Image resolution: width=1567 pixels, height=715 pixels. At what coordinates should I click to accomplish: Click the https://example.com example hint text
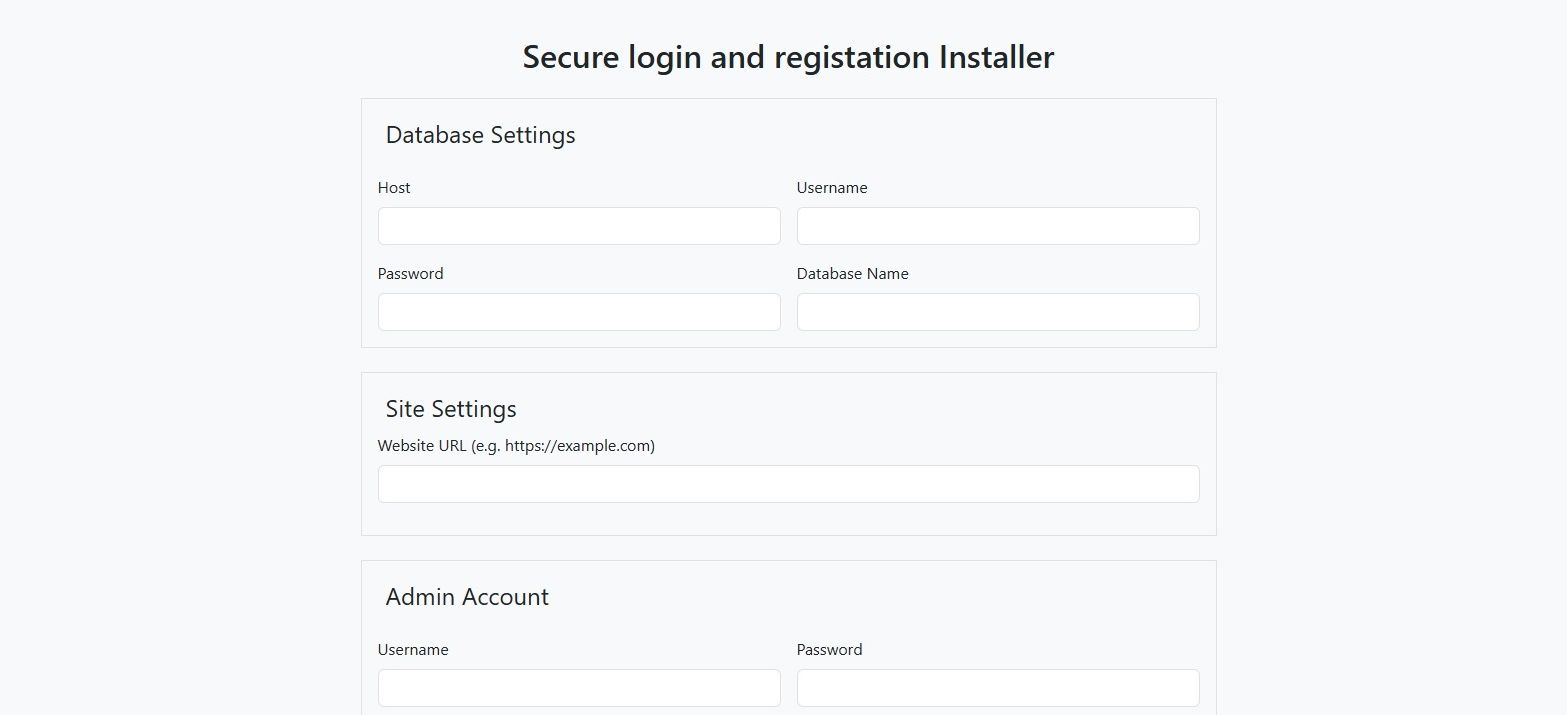coord(578,446)
